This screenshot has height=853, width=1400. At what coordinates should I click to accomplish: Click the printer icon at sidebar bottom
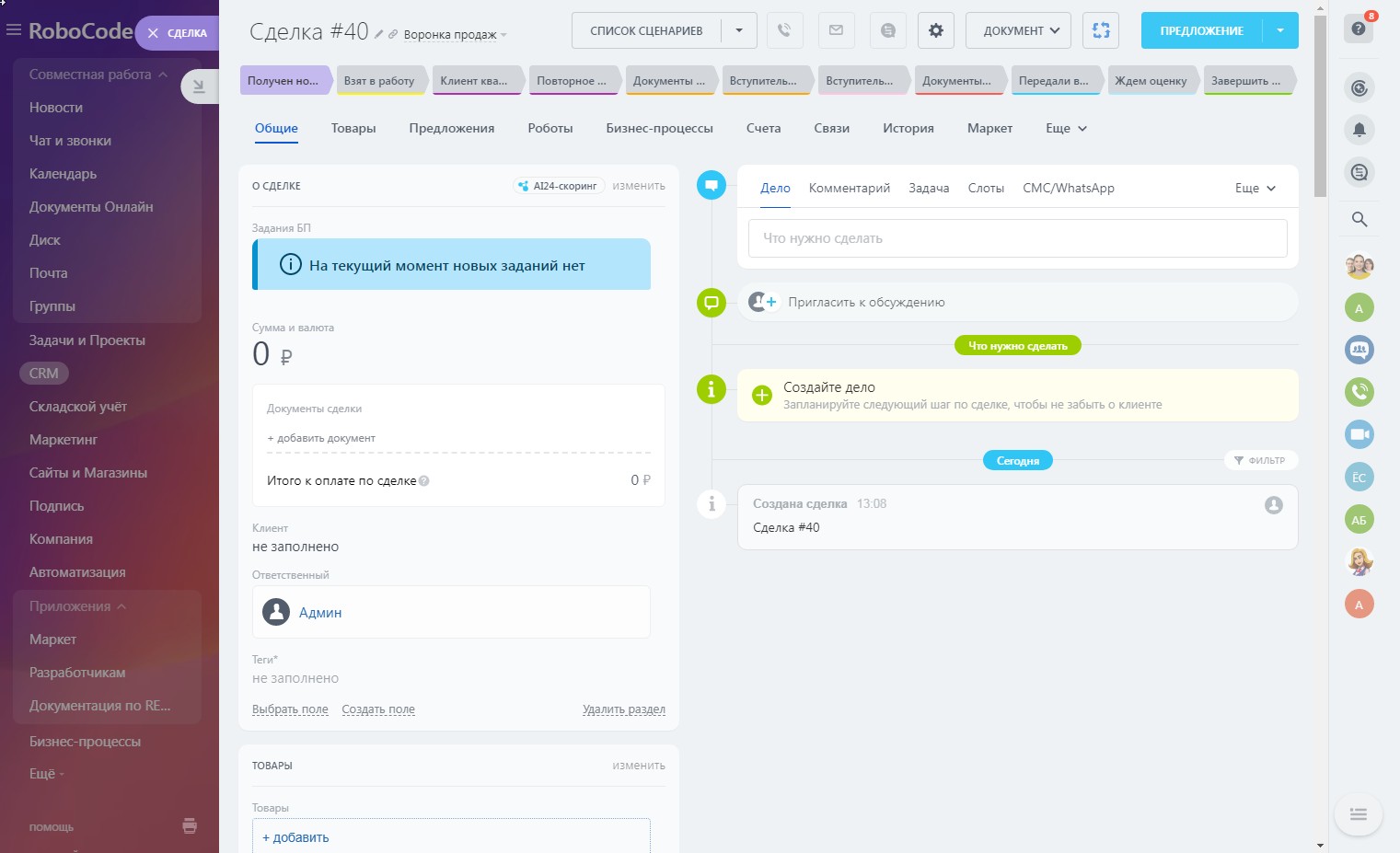190,825
